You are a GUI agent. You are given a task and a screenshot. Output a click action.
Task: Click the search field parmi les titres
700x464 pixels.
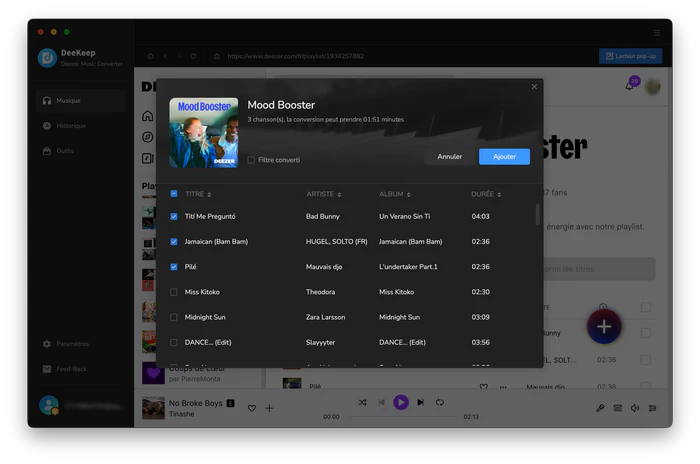599,269
